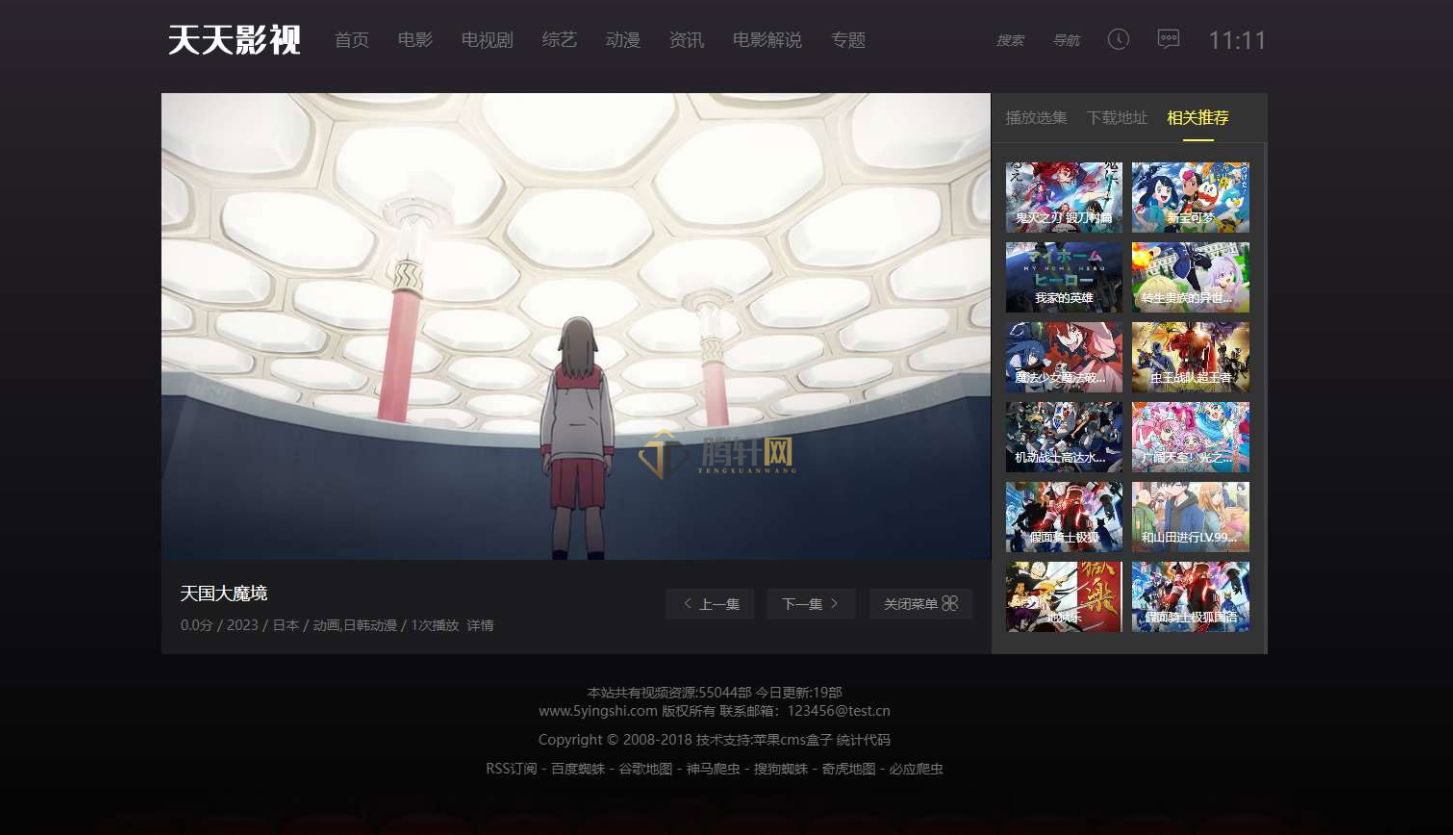This screenshot has width=1453, height=835.
Task: Go to previous episode with 上一集
Action: click(x=710, y=604)
